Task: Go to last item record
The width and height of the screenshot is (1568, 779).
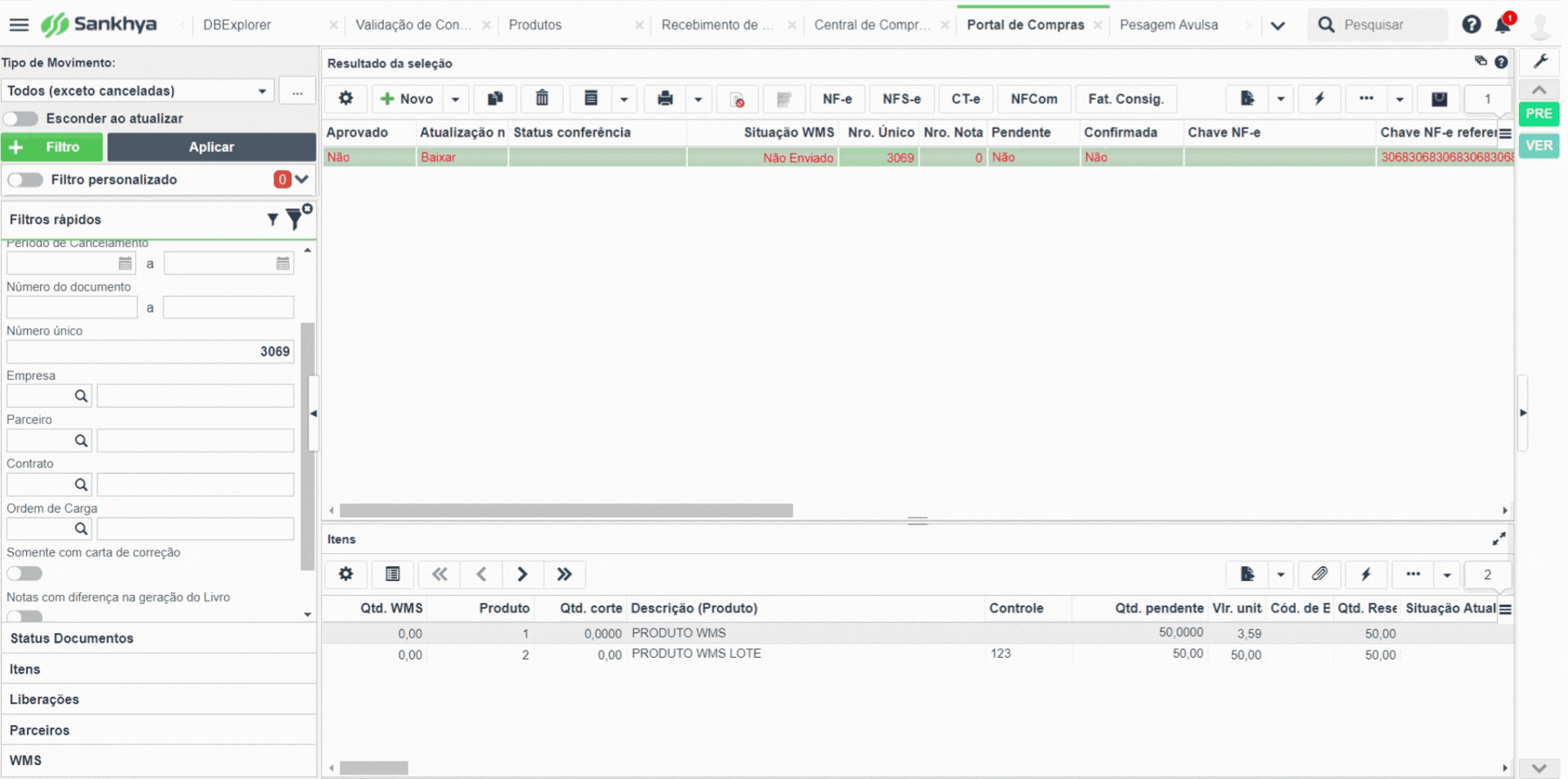Action: pyautogui.click(x=564, y=574)
